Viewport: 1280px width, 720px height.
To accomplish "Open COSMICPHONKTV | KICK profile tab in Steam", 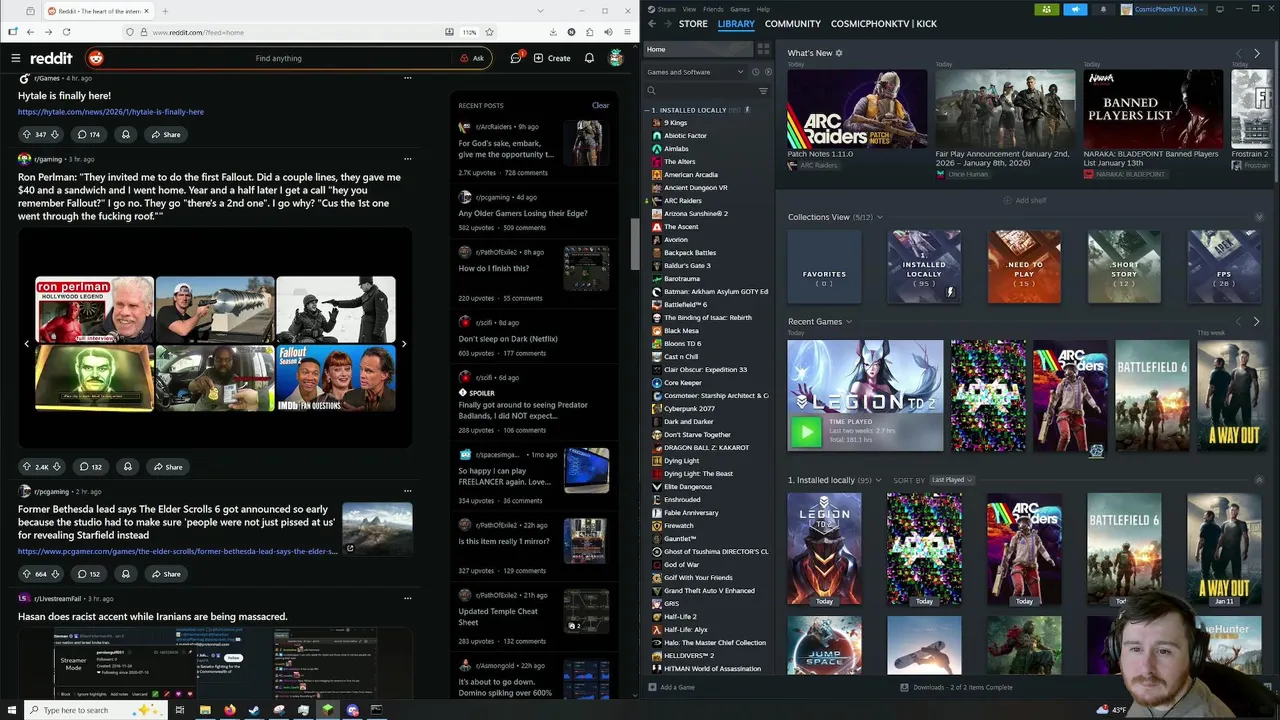I will coord(884,24).
